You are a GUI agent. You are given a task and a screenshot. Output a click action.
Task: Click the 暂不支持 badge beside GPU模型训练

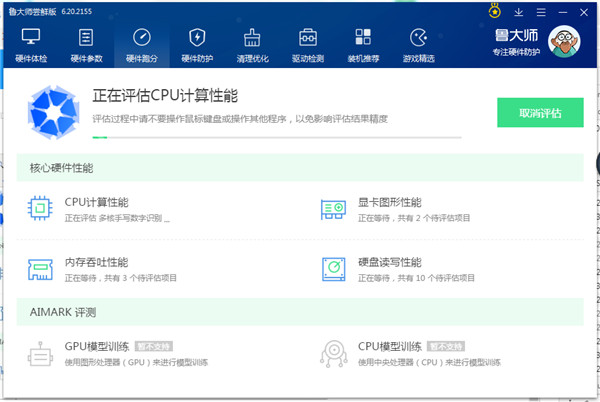click(154, 346)
